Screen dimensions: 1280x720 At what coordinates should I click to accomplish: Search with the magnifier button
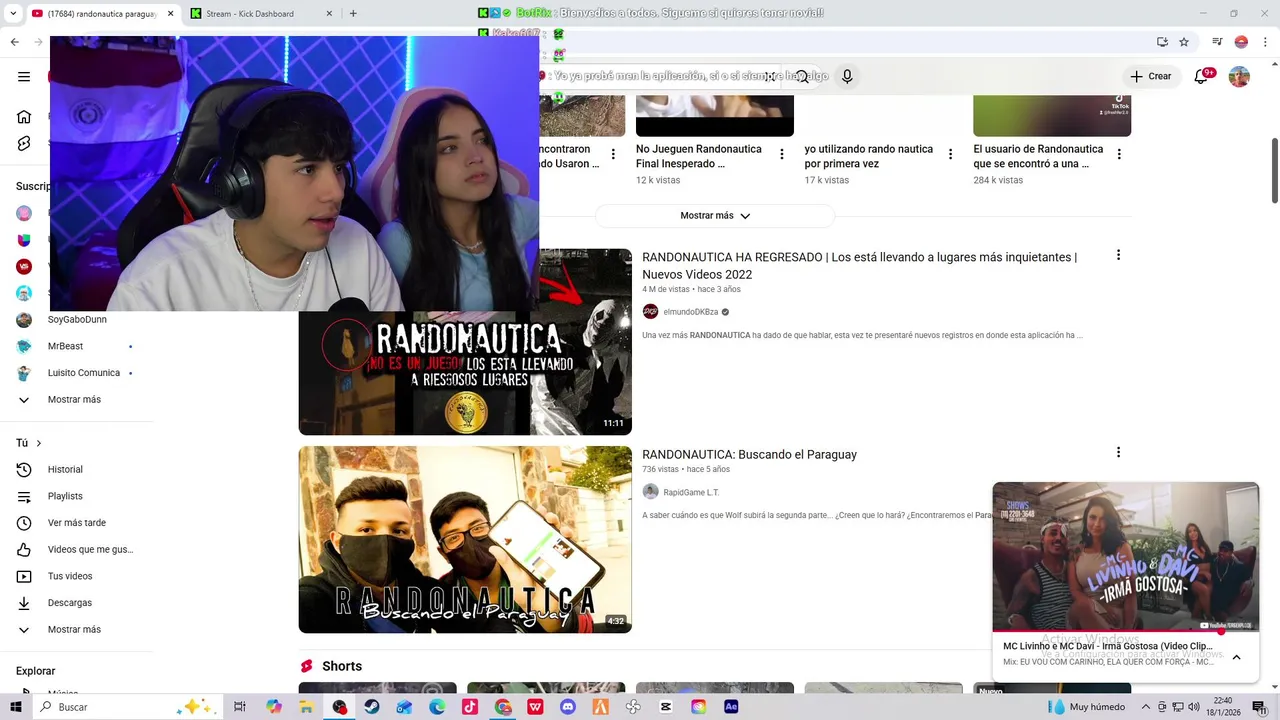coord(802,76)
